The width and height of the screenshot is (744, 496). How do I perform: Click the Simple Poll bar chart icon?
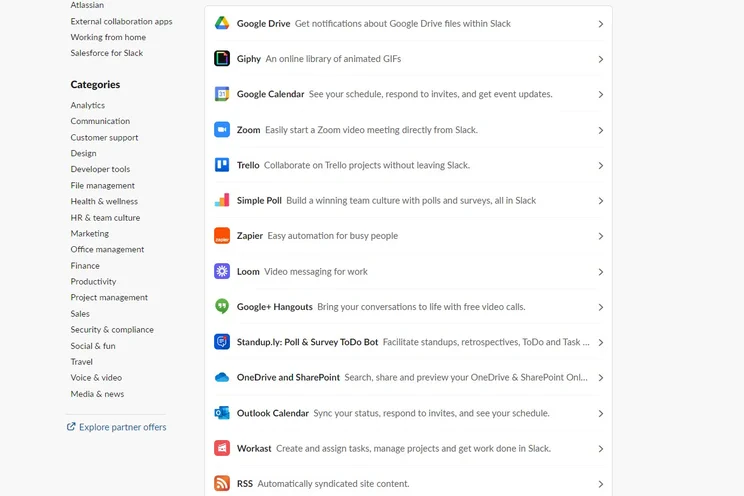click(x=222, y=200)
